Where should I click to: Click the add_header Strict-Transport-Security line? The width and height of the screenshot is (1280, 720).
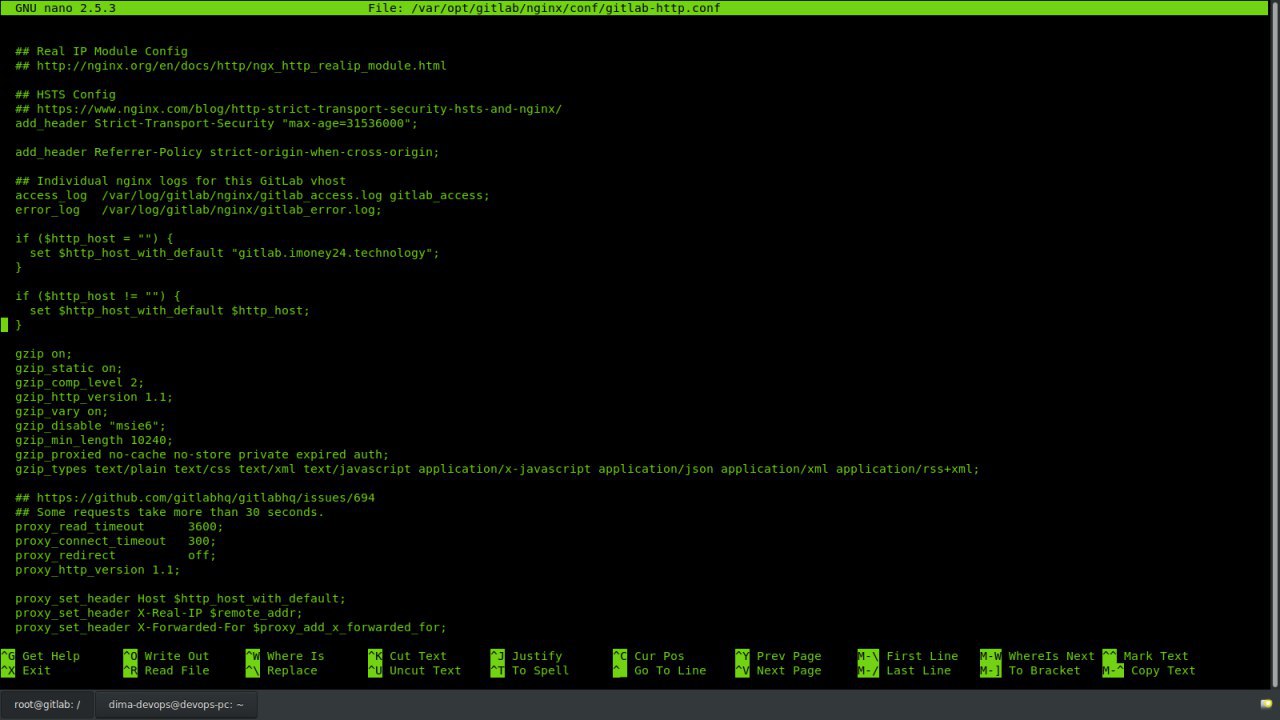point(216,124)
